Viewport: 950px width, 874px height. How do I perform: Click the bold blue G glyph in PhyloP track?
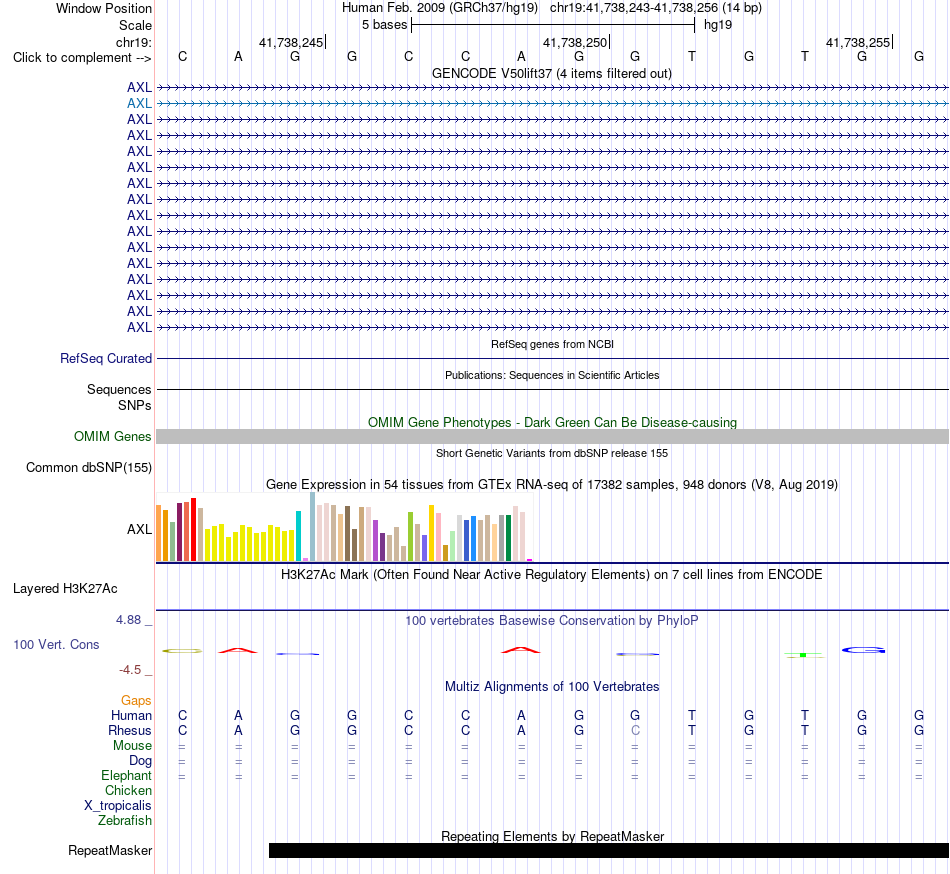pyautogui.click(x=863, y=650)
